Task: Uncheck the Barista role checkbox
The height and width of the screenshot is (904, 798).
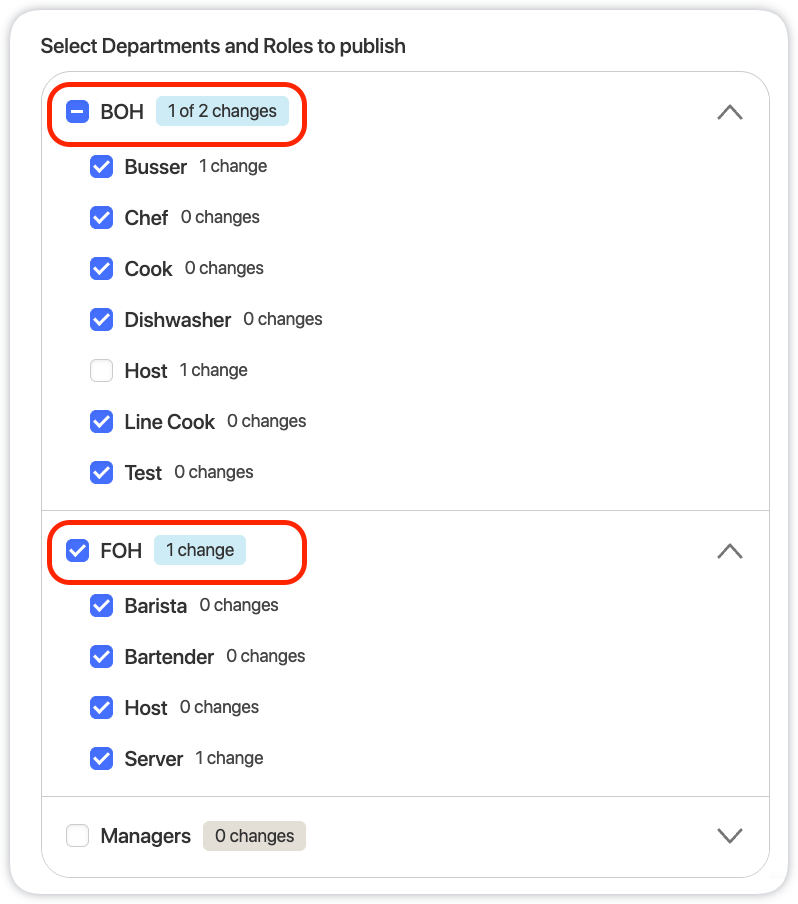Action: tap(101, 605)
